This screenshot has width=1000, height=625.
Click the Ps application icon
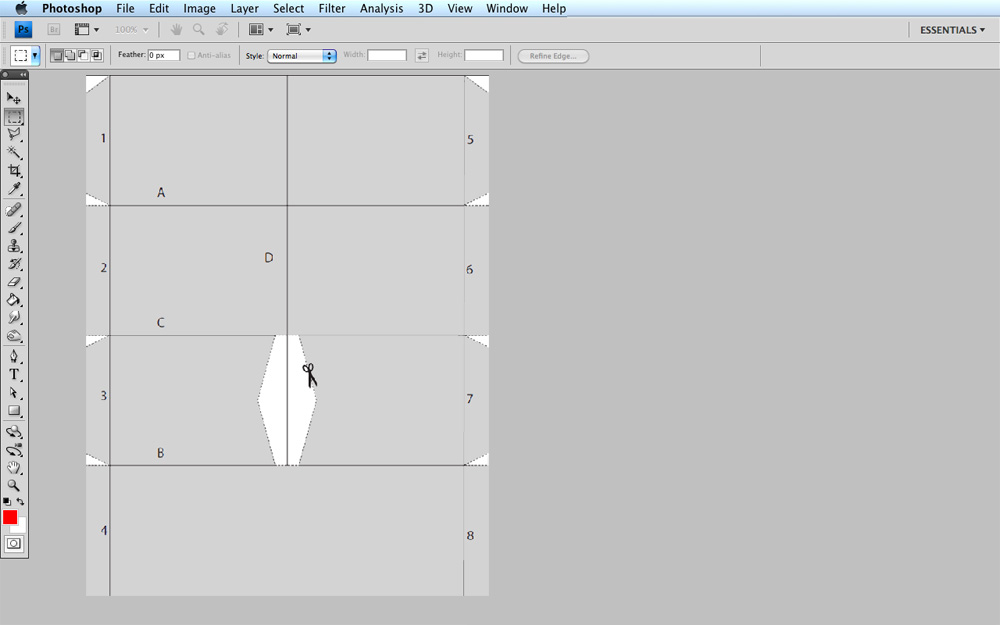click(x=23, y=29)
